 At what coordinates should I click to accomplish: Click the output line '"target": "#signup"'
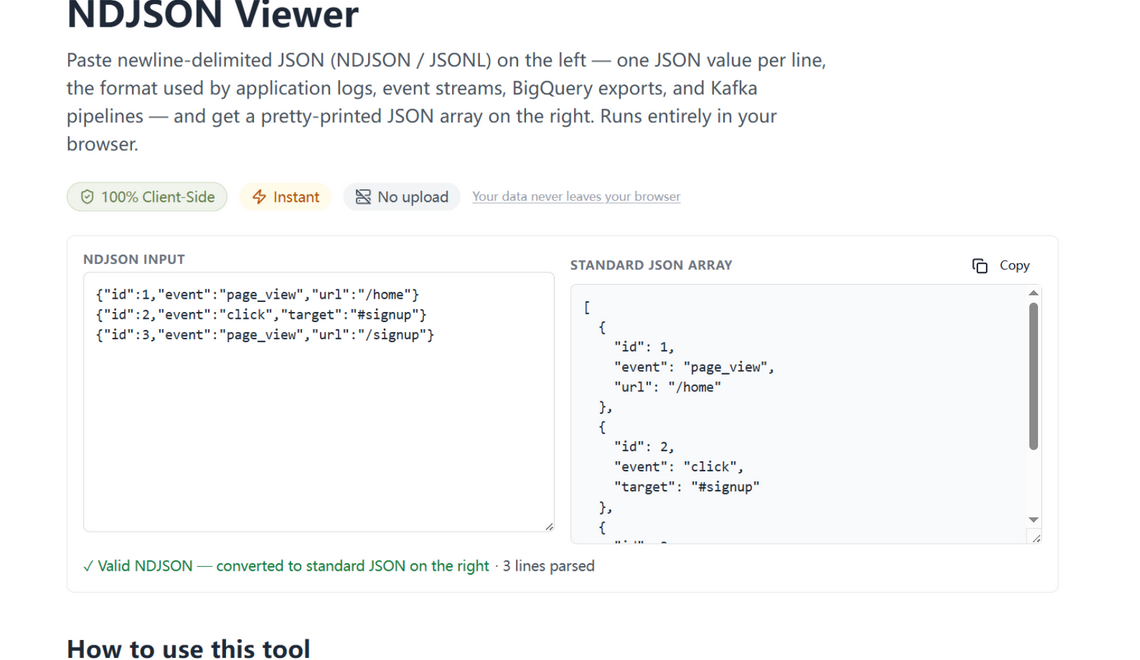686,487
